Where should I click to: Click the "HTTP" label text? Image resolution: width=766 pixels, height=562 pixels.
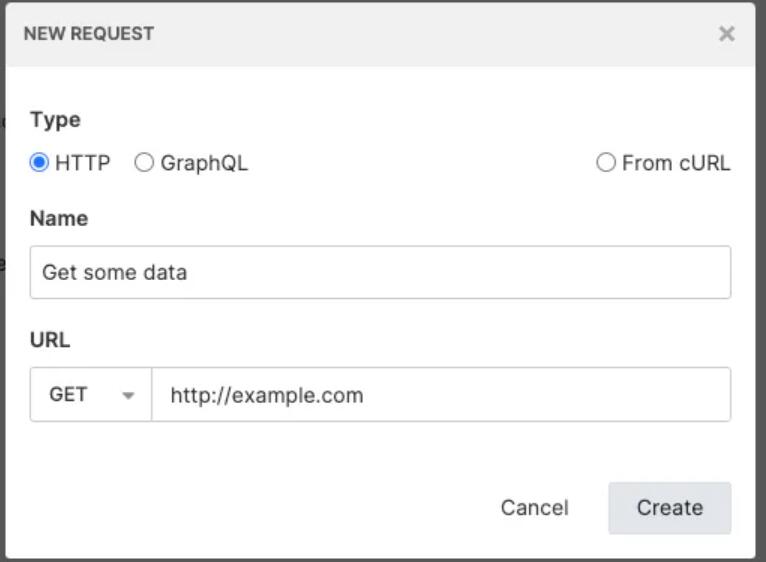[x=82, y=163]
